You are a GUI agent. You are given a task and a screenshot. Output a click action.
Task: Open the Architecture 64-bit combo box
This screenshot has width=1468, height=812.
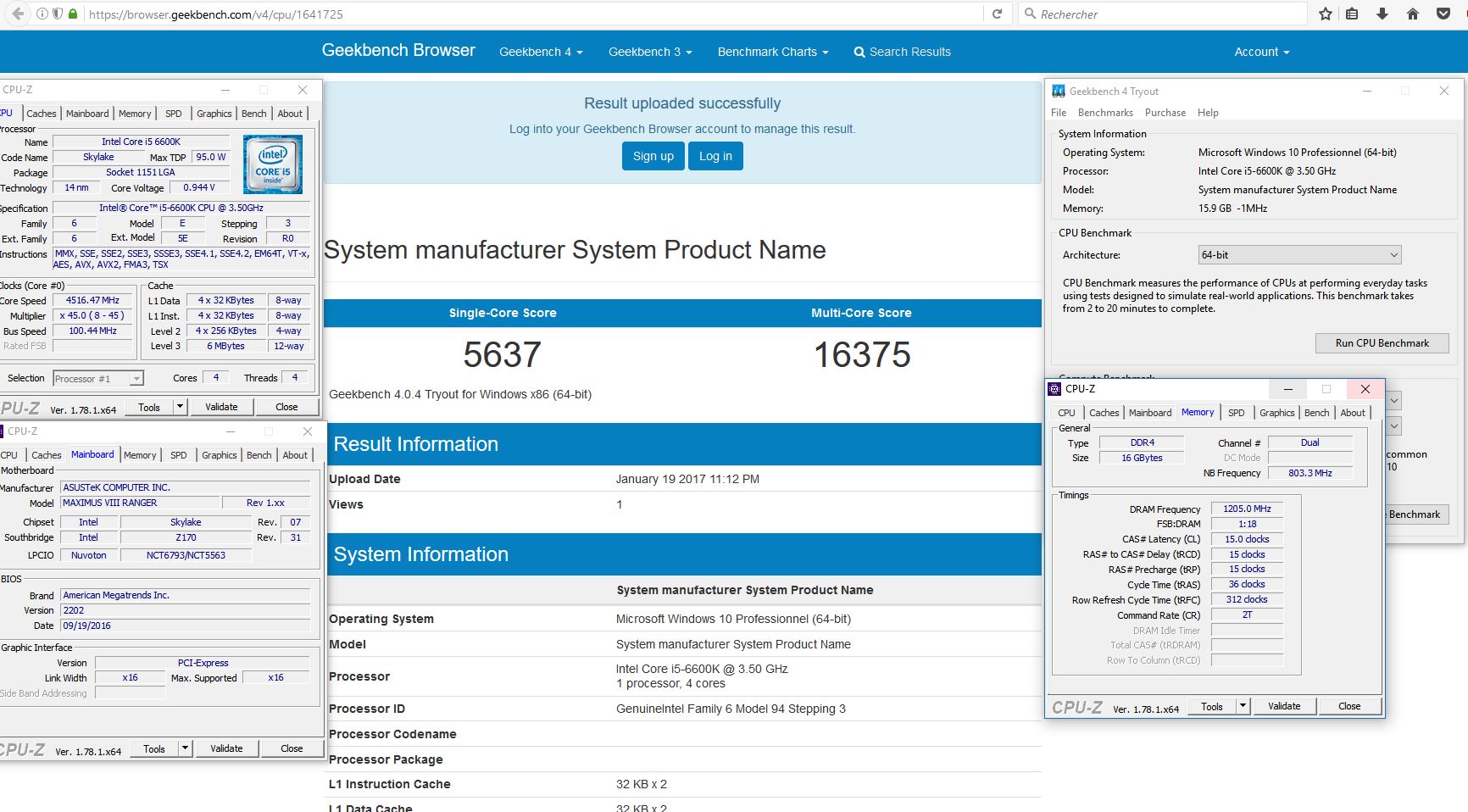1299,255
